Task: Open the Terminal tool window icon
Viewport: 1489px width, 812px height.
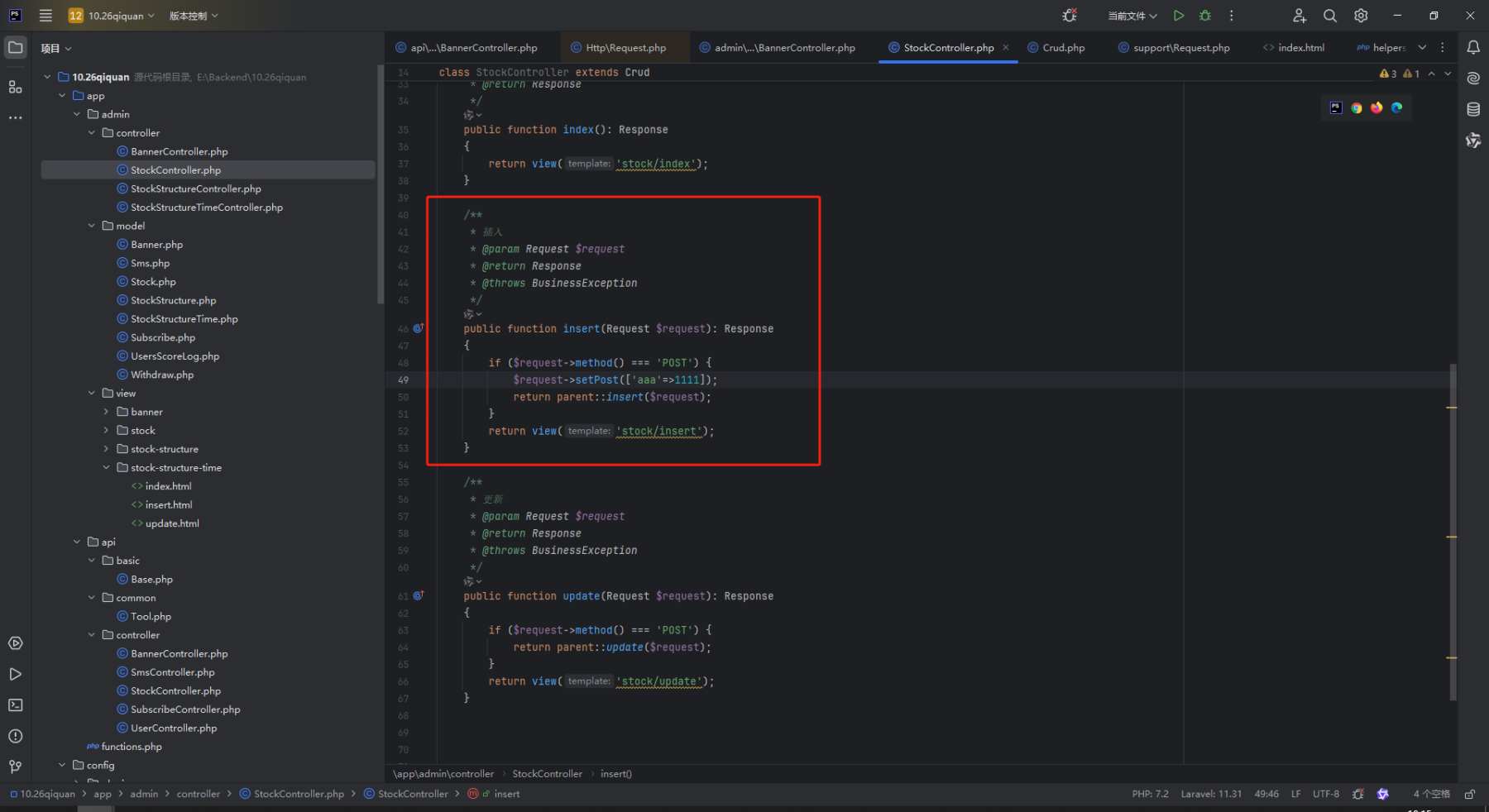Action: [x=15, y=705]
